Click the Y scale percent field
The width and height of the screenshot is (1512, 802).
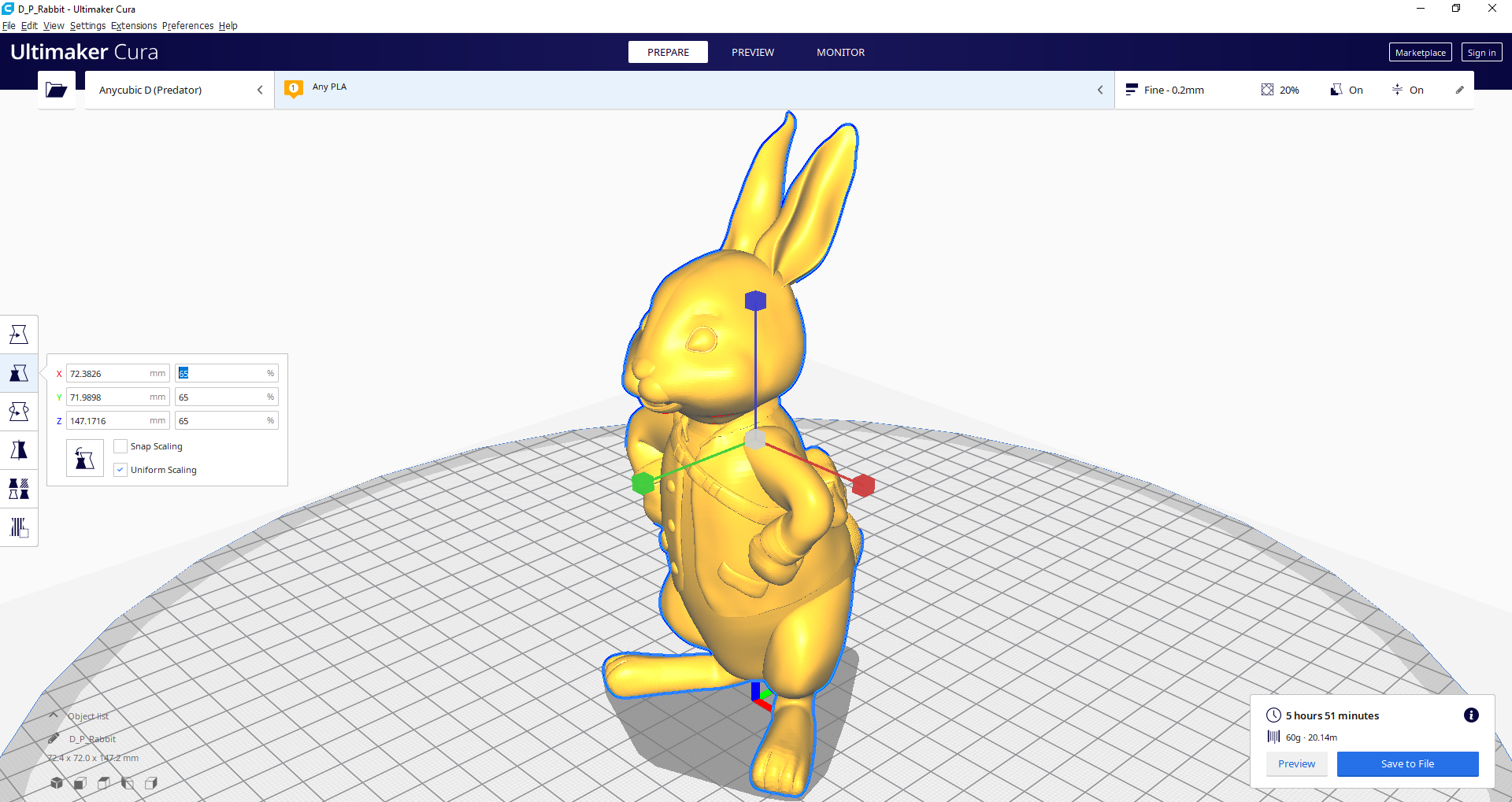[x=227, y=397]
